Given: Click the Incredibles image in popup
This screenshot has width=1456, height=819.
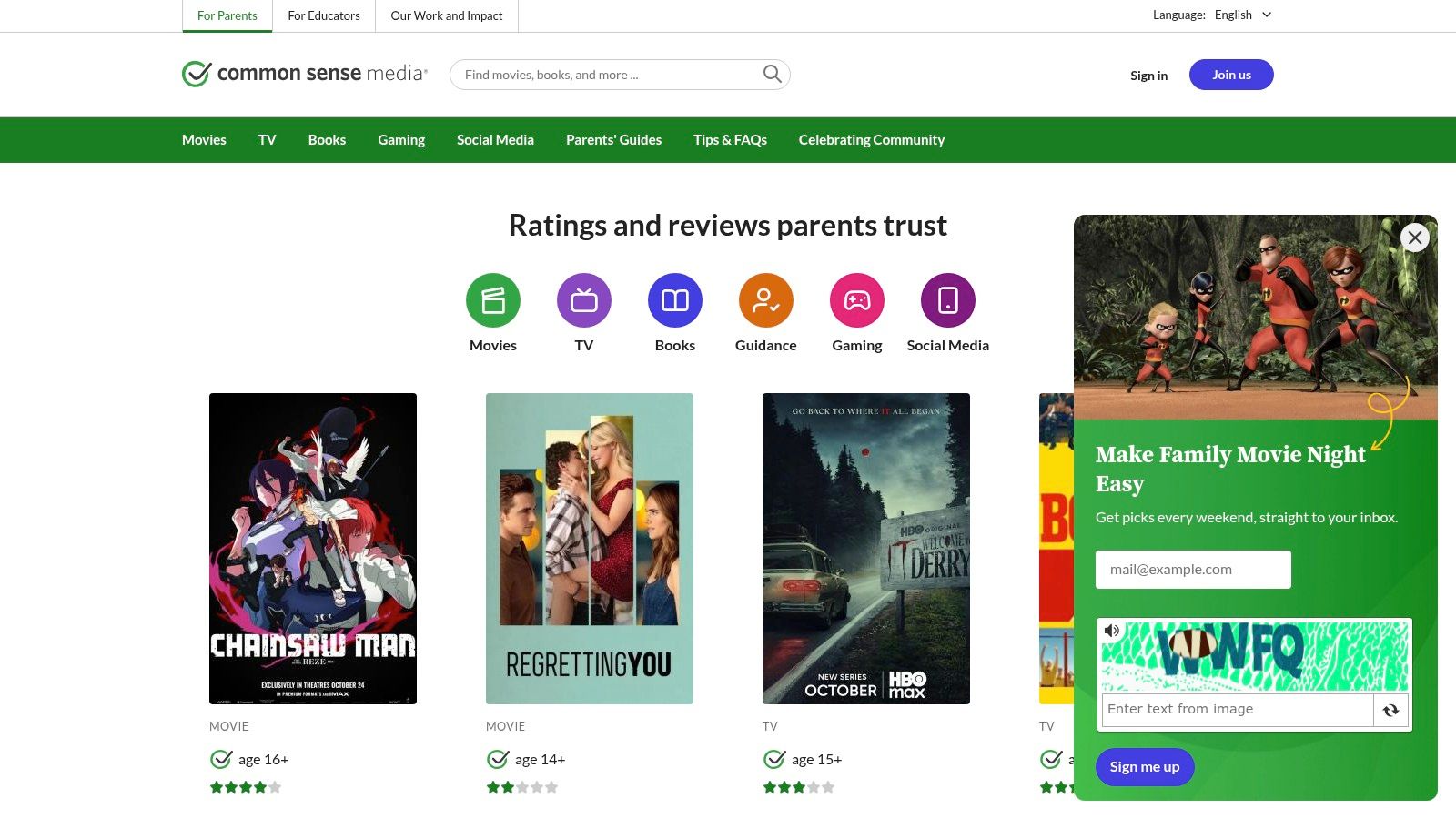Looking at the screenshot, I should (x=1256, y=318).
